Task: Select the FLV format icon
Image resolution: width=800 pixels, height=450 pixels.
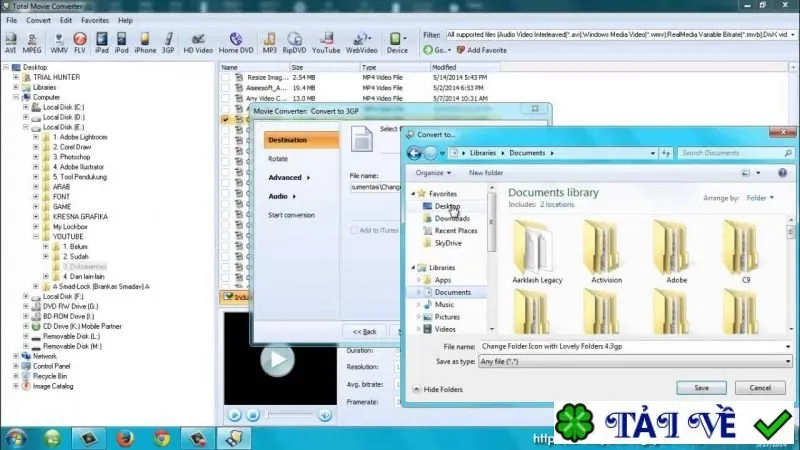Action: (80, 43)
